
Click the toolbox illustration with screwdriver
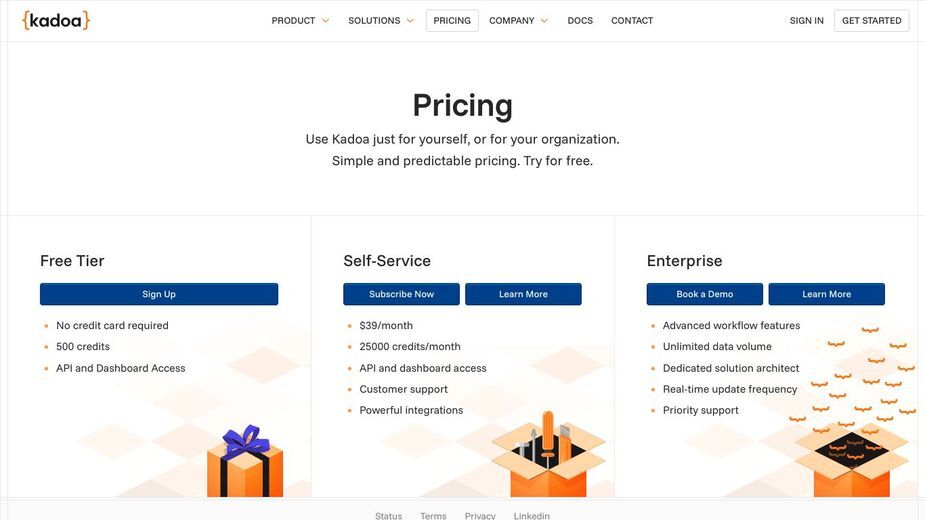tap(548, 454)
